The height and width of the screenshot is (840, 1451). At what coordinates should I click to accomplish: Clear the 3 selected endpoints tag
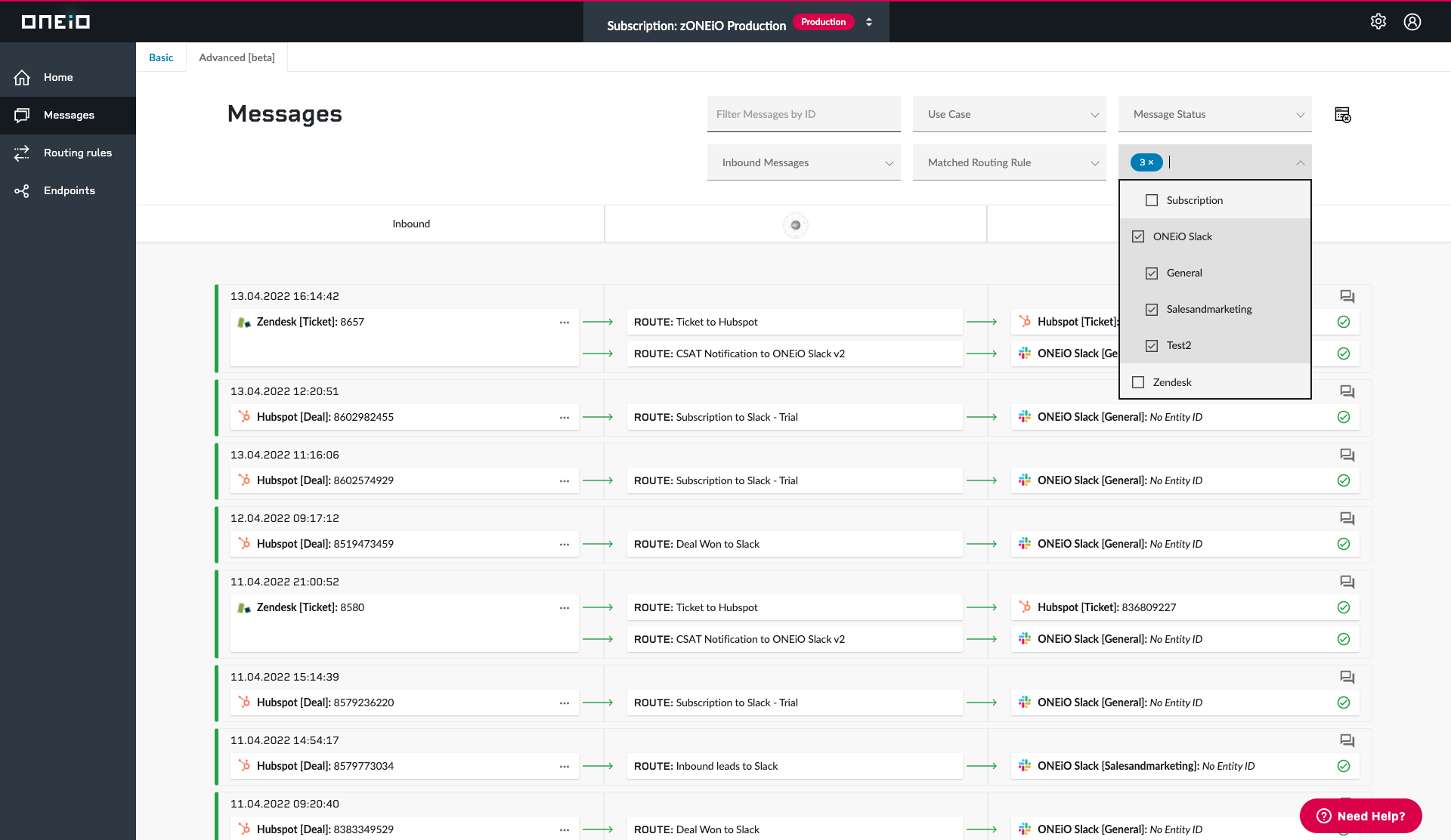[x=1151, y=162]
